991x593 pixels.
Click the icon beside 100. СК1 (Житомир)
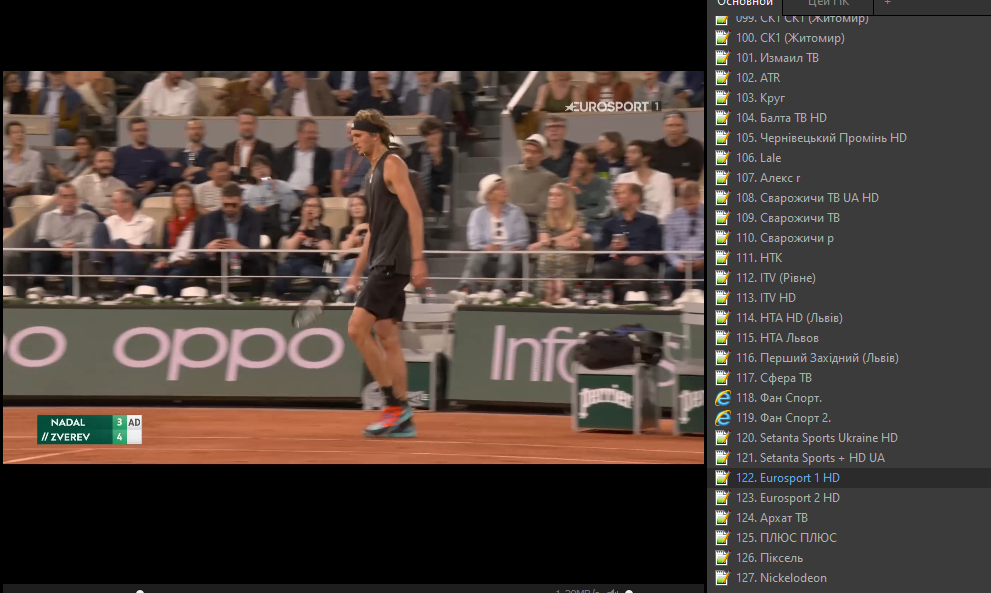point(722,38)
